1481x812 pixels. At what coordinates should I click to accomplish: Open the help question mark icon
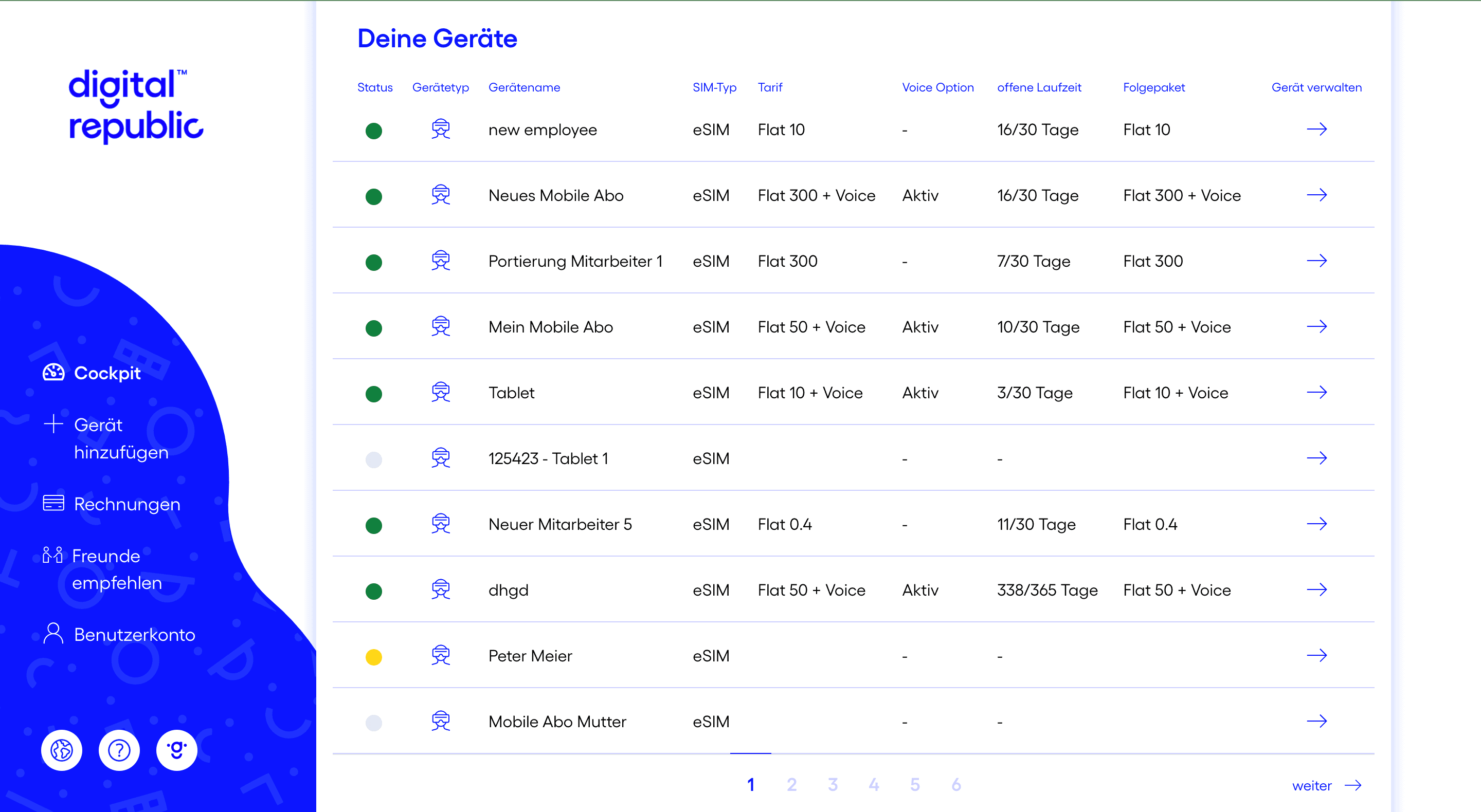click(x=119, y=750)
